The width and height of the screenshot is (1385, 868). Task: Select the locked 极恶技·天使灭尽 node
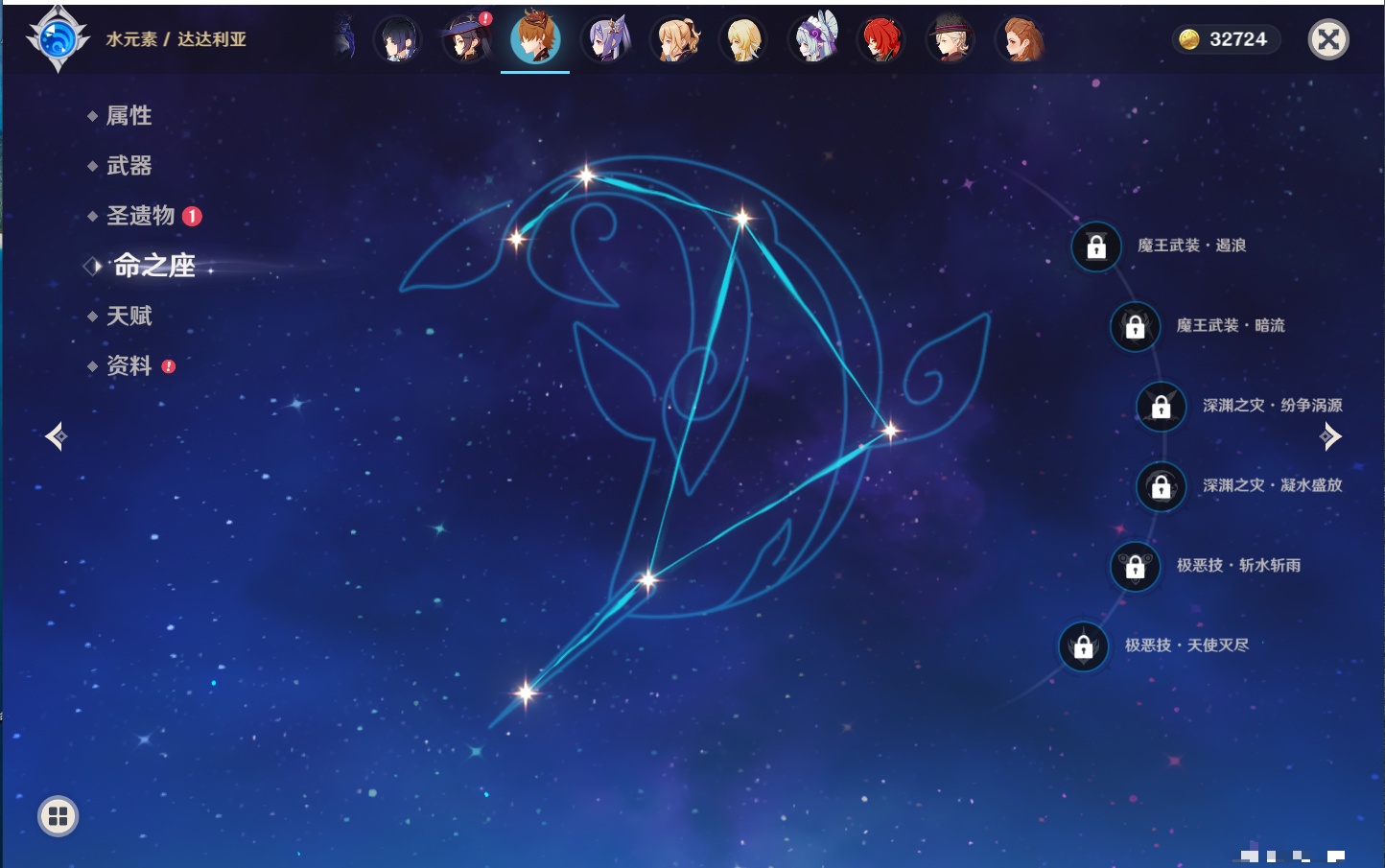1083,646
